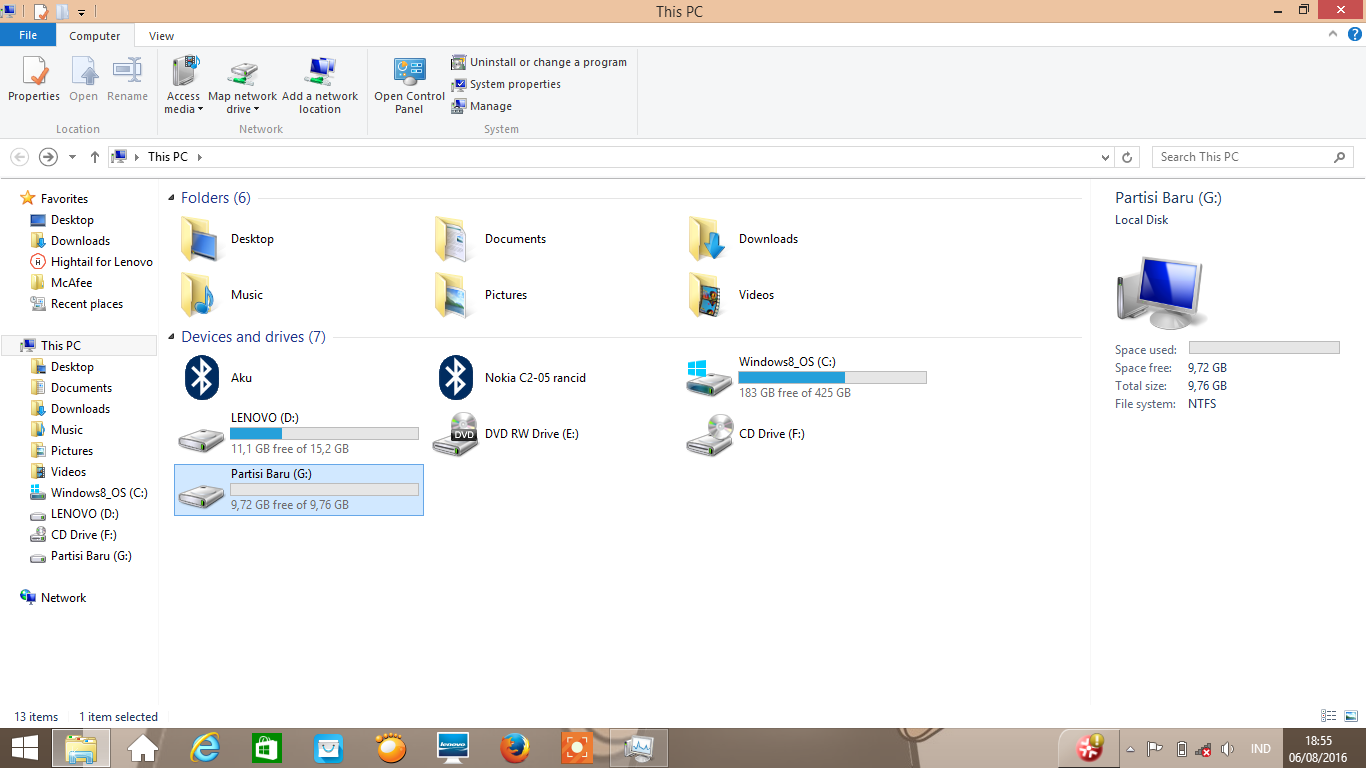Click Favorites in the navigation pane
The height and width of the screenshot is (768, 1366).
[x=64, y=199]
